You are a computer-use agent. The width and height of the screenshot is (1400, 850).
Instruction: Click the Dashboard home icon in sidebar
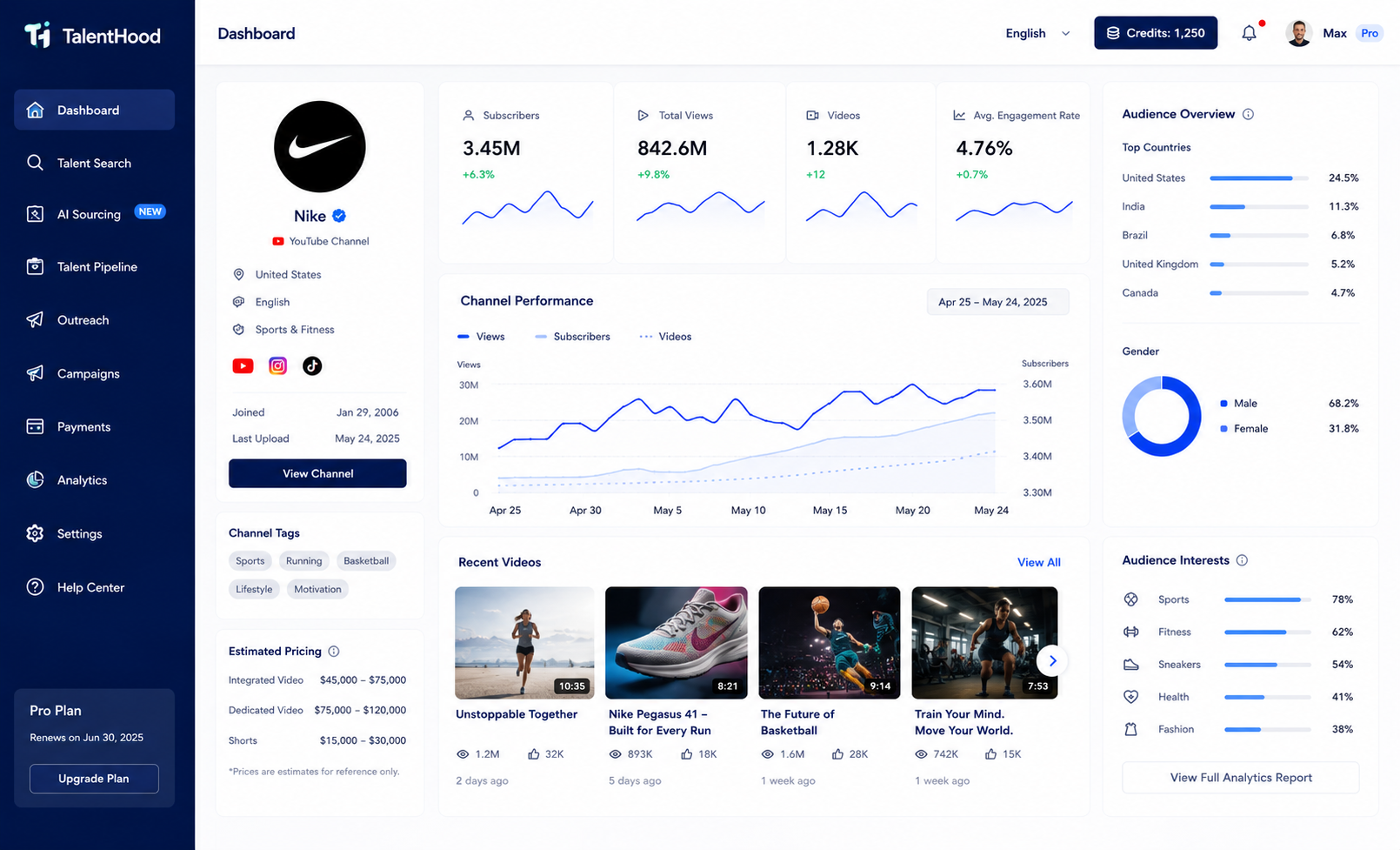(35, 110)
